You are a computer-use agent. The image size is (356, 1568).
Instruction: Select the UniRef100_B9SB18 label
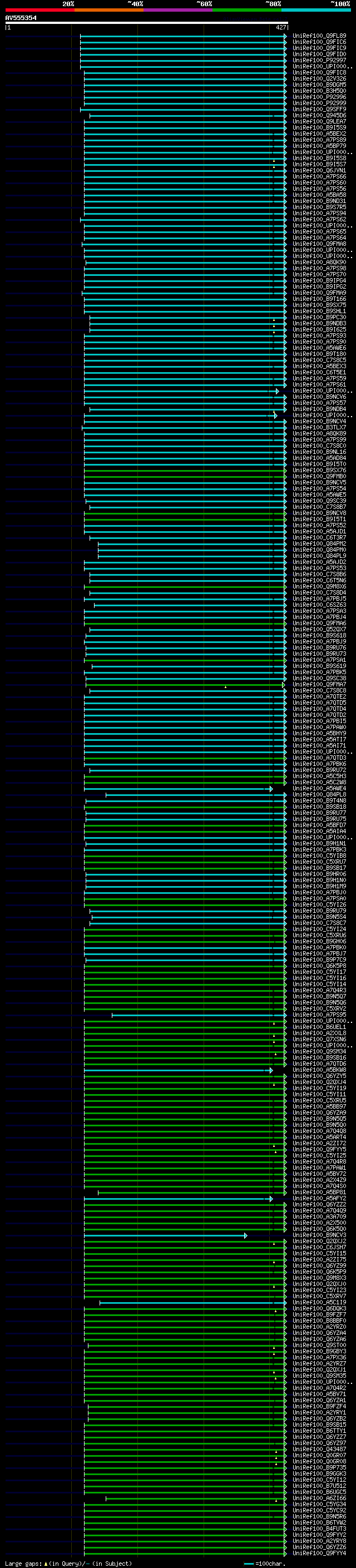point(319,807)
